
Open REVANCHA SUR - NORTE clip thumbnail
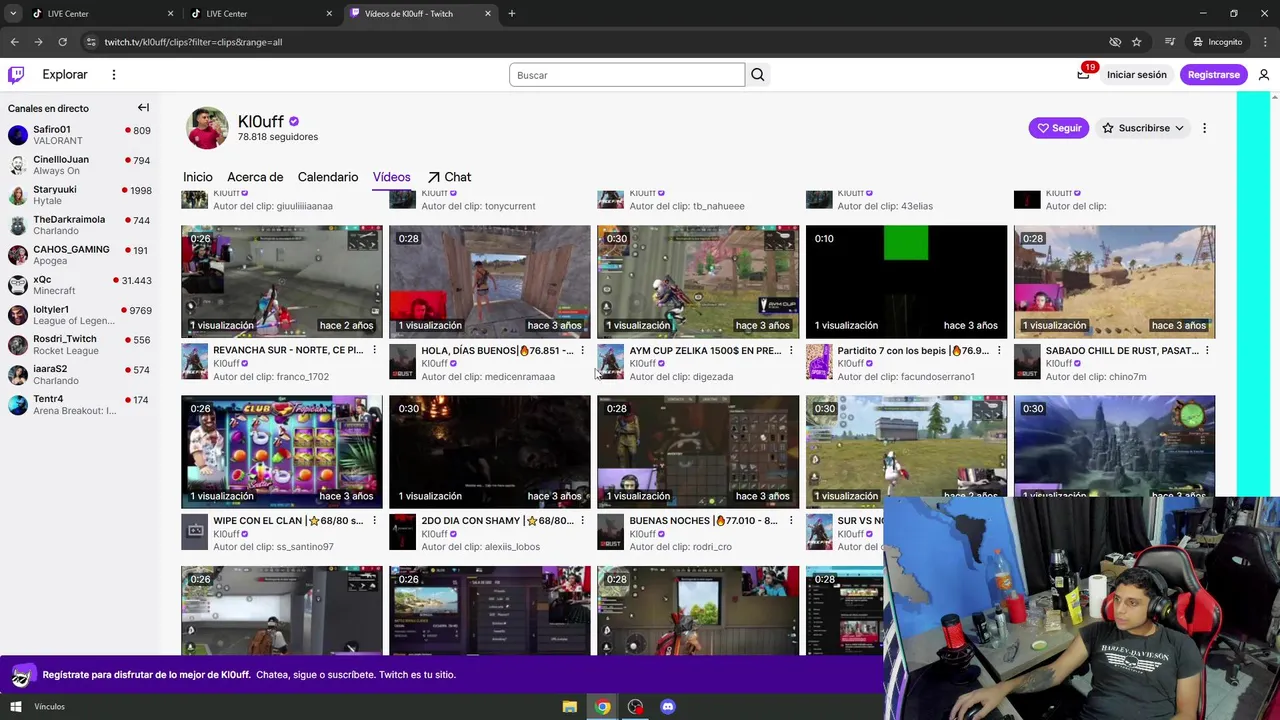click(x=282, y=282)
